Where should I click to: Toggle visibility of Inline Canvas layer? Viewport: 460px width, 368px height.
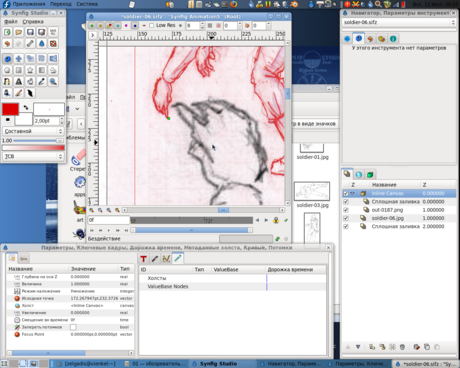pyautogui.click(x=346, y=193)
